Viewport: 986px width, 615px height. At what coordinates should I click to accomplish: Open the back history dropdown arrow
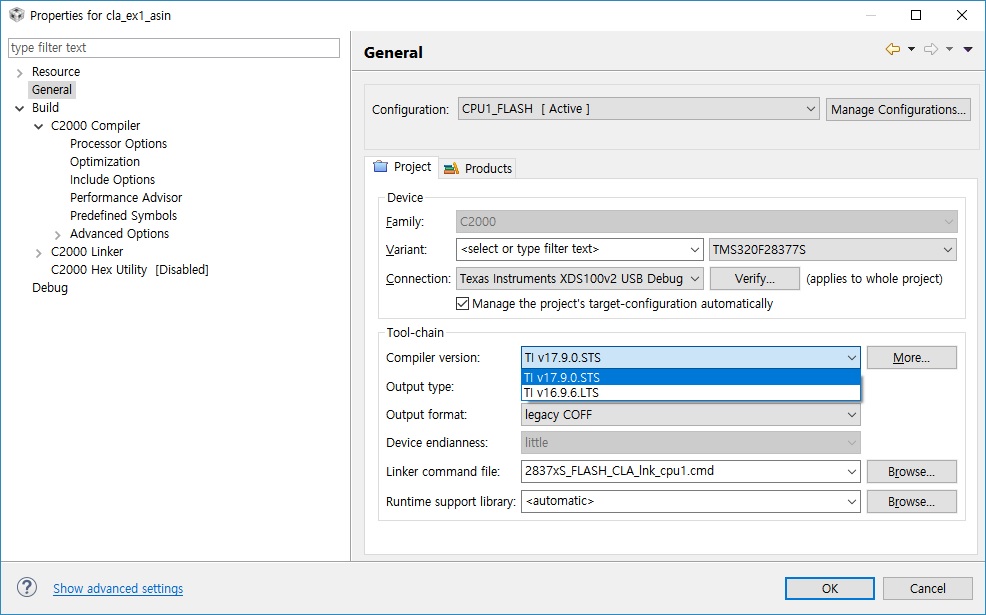(x=912, y=50)
